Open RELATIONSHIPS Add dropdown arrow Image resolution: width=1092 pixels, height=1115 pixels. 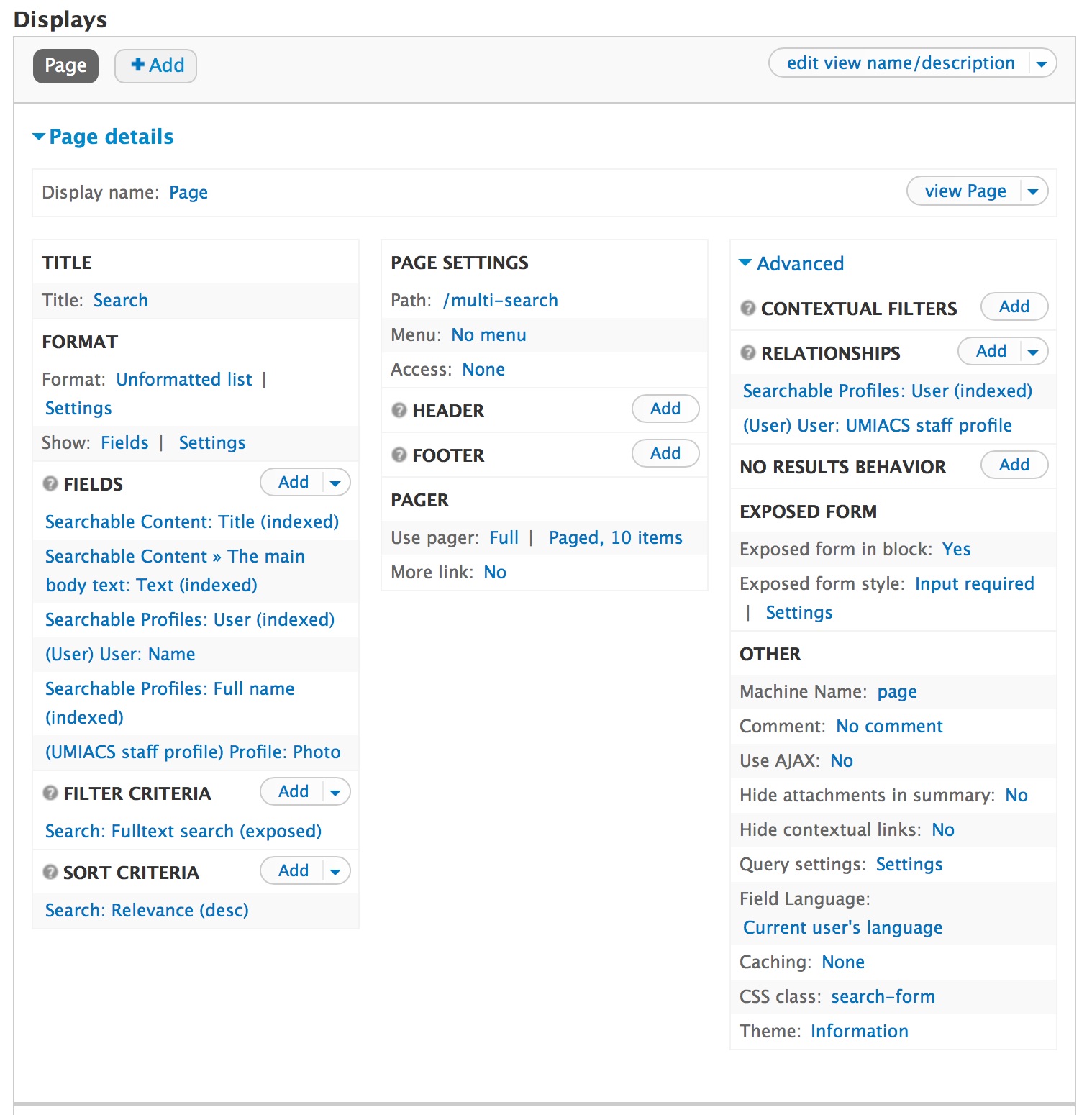point(1033,352)
